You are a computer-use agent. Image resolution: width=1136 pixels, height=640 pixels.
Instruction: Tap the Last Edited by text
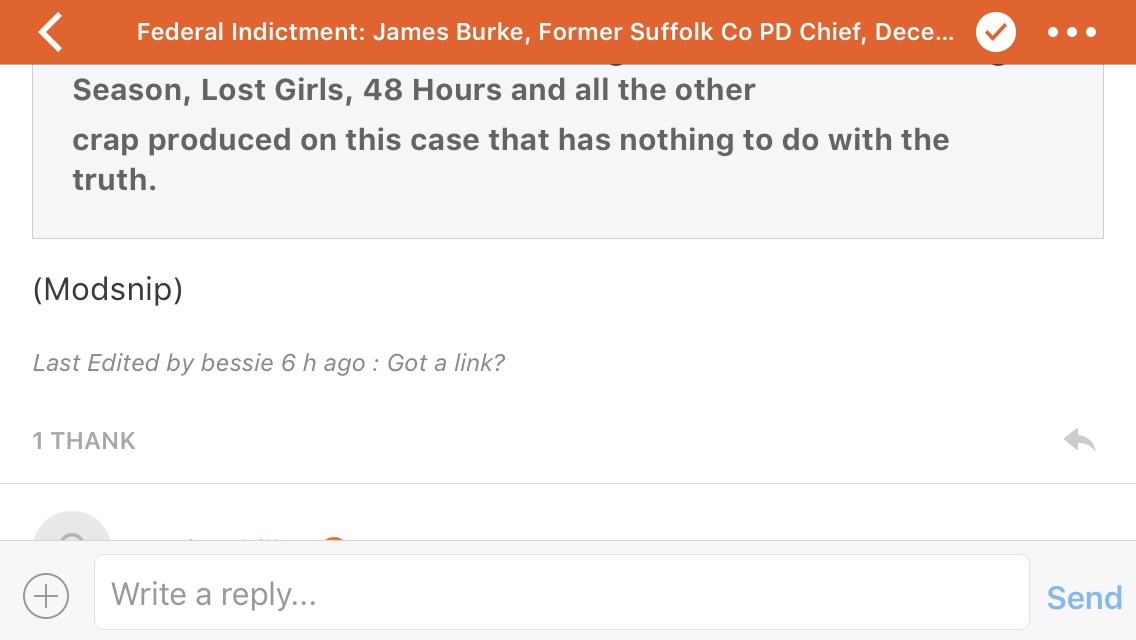point(112,363)
